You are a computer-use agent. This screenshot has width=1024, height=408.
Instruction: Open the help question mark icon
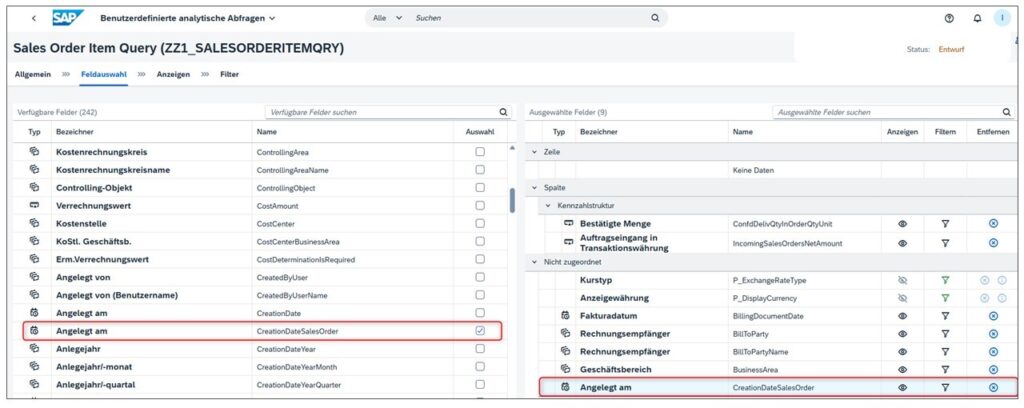[x=949, y=19]
